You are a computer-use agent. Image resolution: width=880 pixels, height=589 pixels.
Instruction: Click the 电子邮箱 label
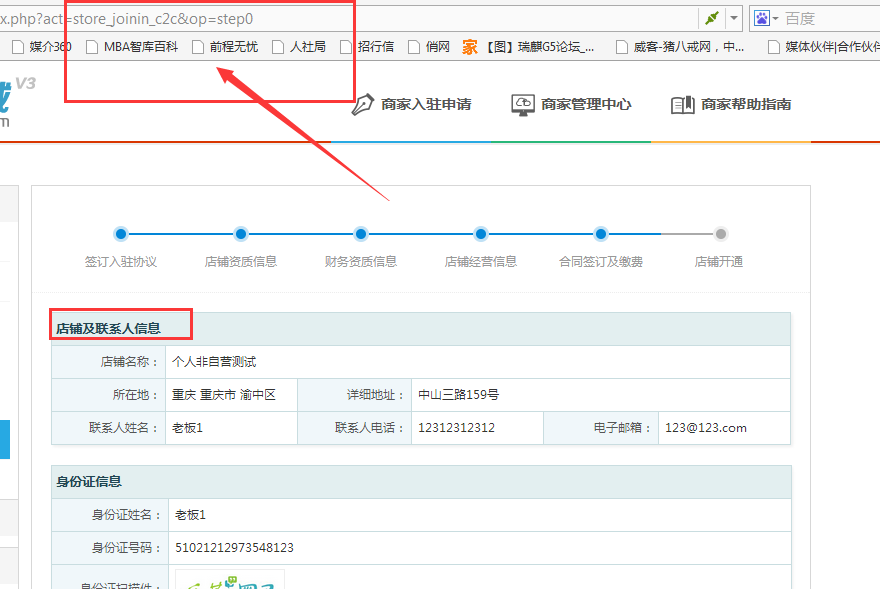[623, 428]
